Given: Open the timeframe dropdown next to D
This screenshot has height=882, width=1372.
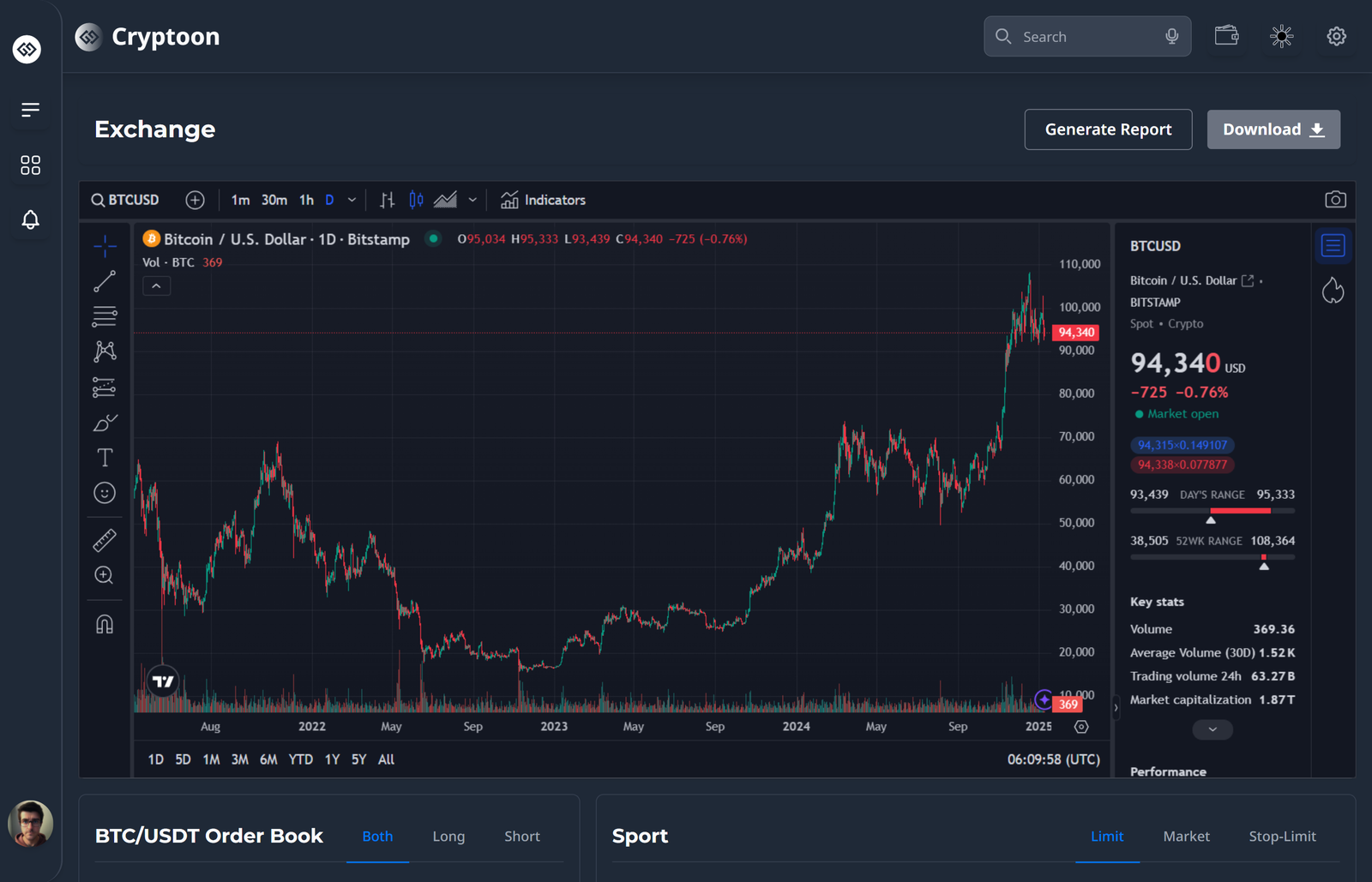Looking at the screenshot, I should [x=351, y=199].
